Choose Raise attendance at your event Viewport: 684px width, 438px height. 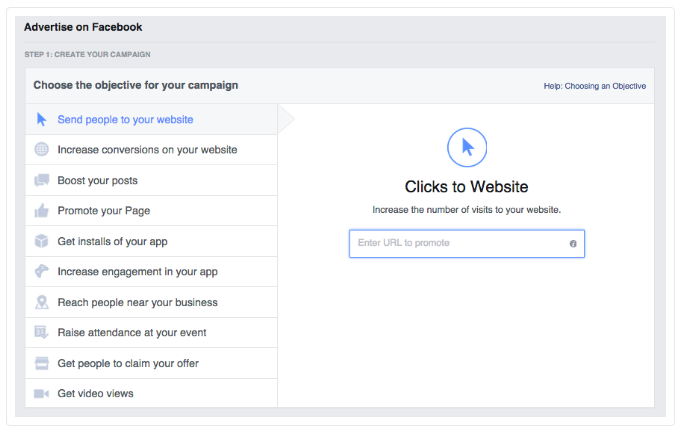151,332
